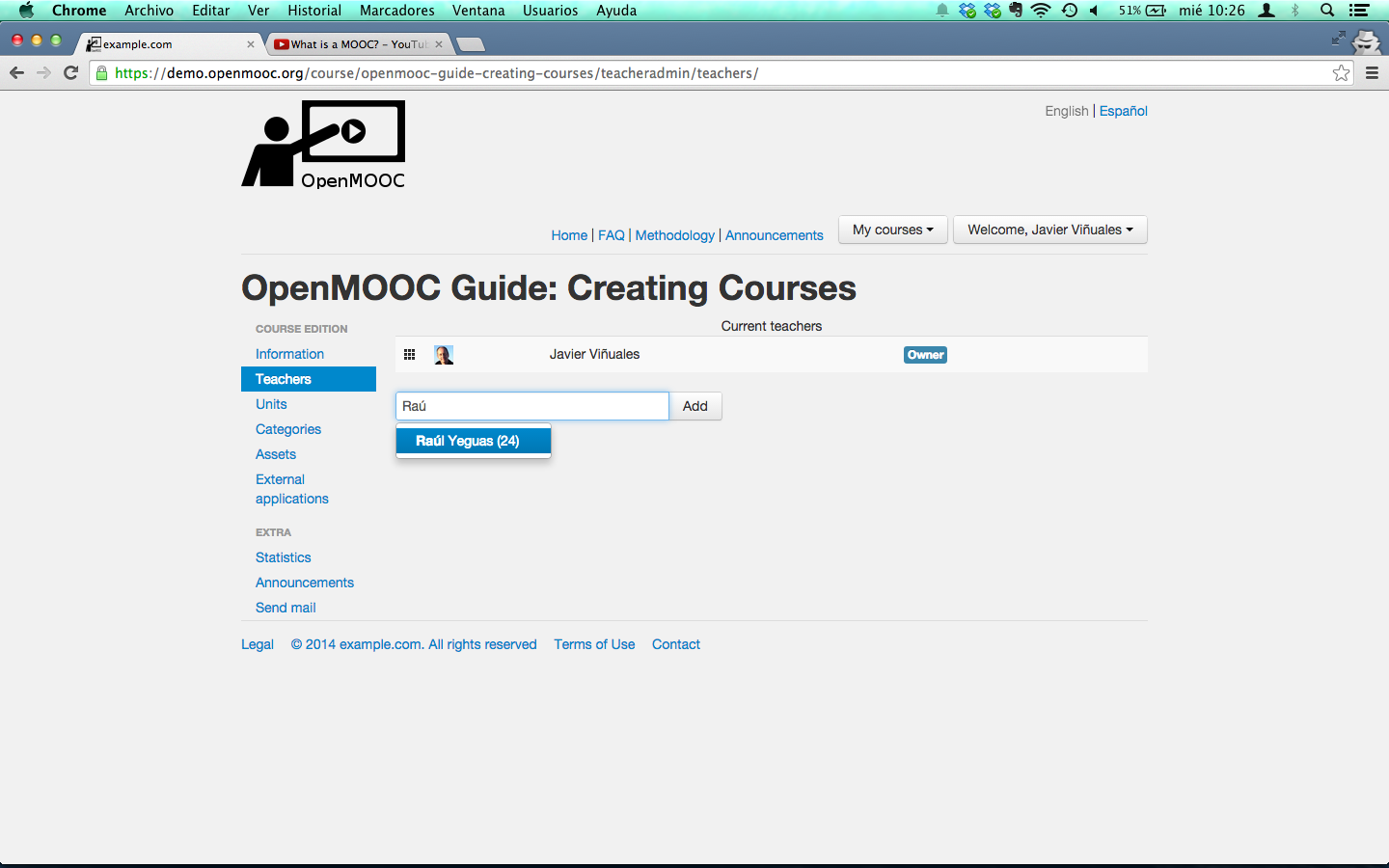Select the example.com tab
Screen dimensions: 1389x868
pos(169,44)
